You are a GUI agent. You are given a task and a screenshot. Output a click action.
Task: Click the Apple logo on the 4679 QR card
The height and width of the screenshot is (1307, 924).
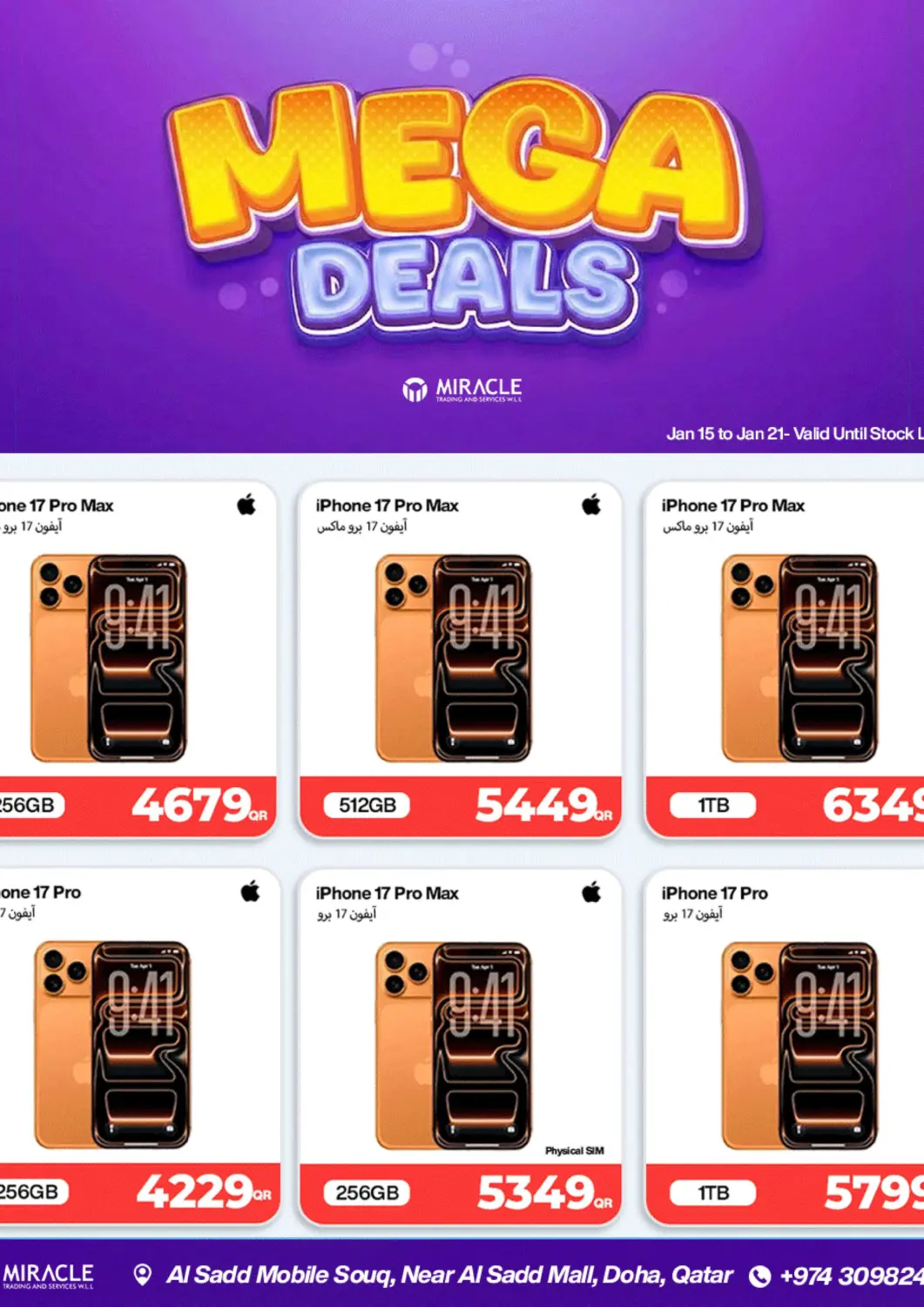[246, 504]
